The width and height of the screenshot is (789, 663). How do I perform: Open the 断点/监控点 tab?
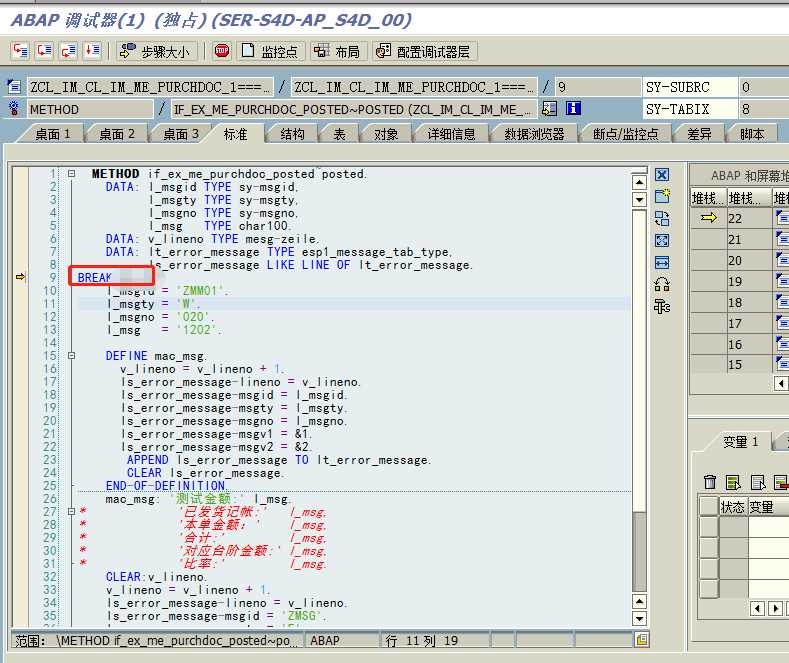[x=625, y=134]
